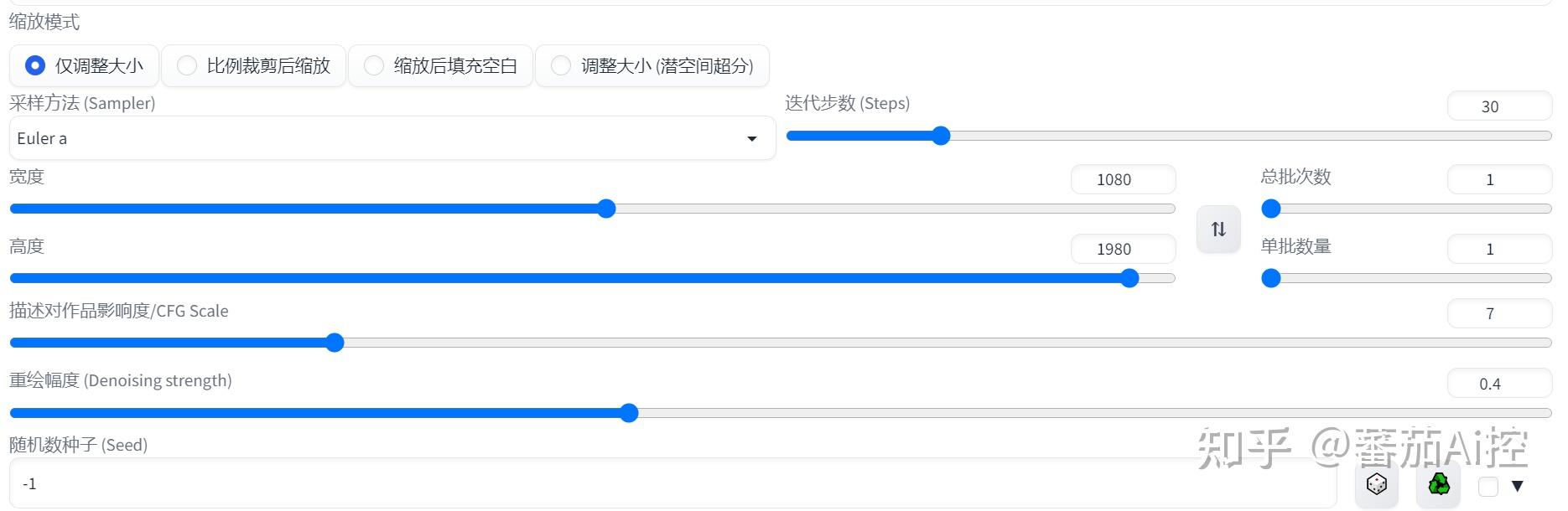Click the CFG Scale slider handle
This screenshot has width=1568, height=511.
335,343
